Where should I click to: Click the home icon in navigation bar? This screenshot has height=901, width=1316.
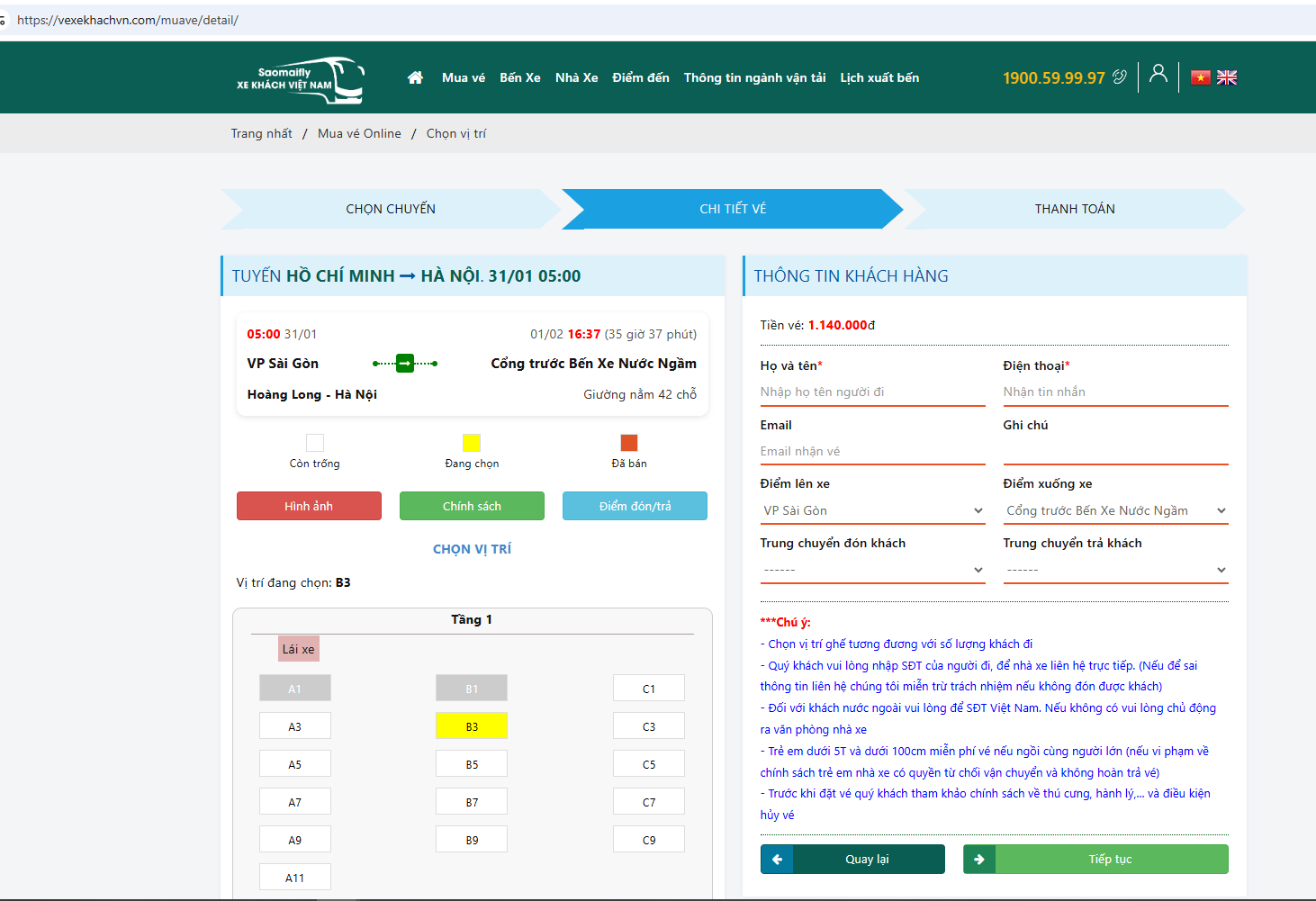click(x=415, y=77)
